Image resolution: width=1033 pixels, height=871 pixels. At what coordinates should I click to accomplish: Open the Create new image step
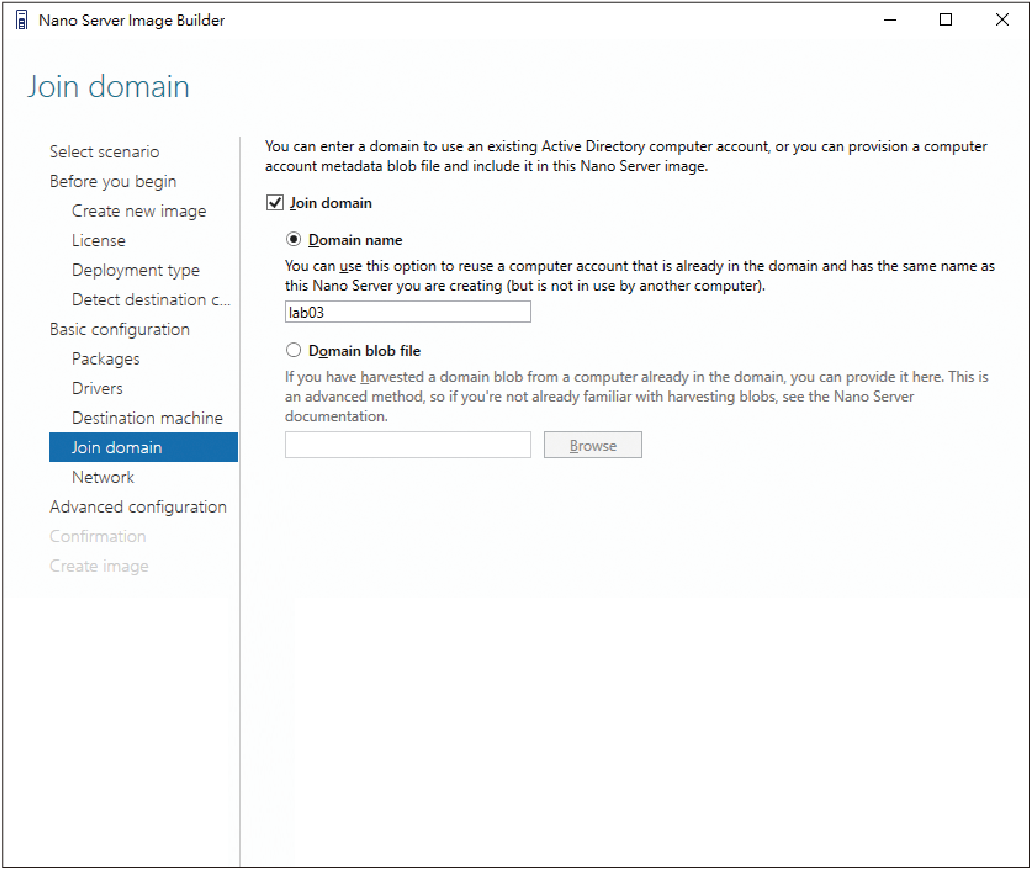[139, 211]
